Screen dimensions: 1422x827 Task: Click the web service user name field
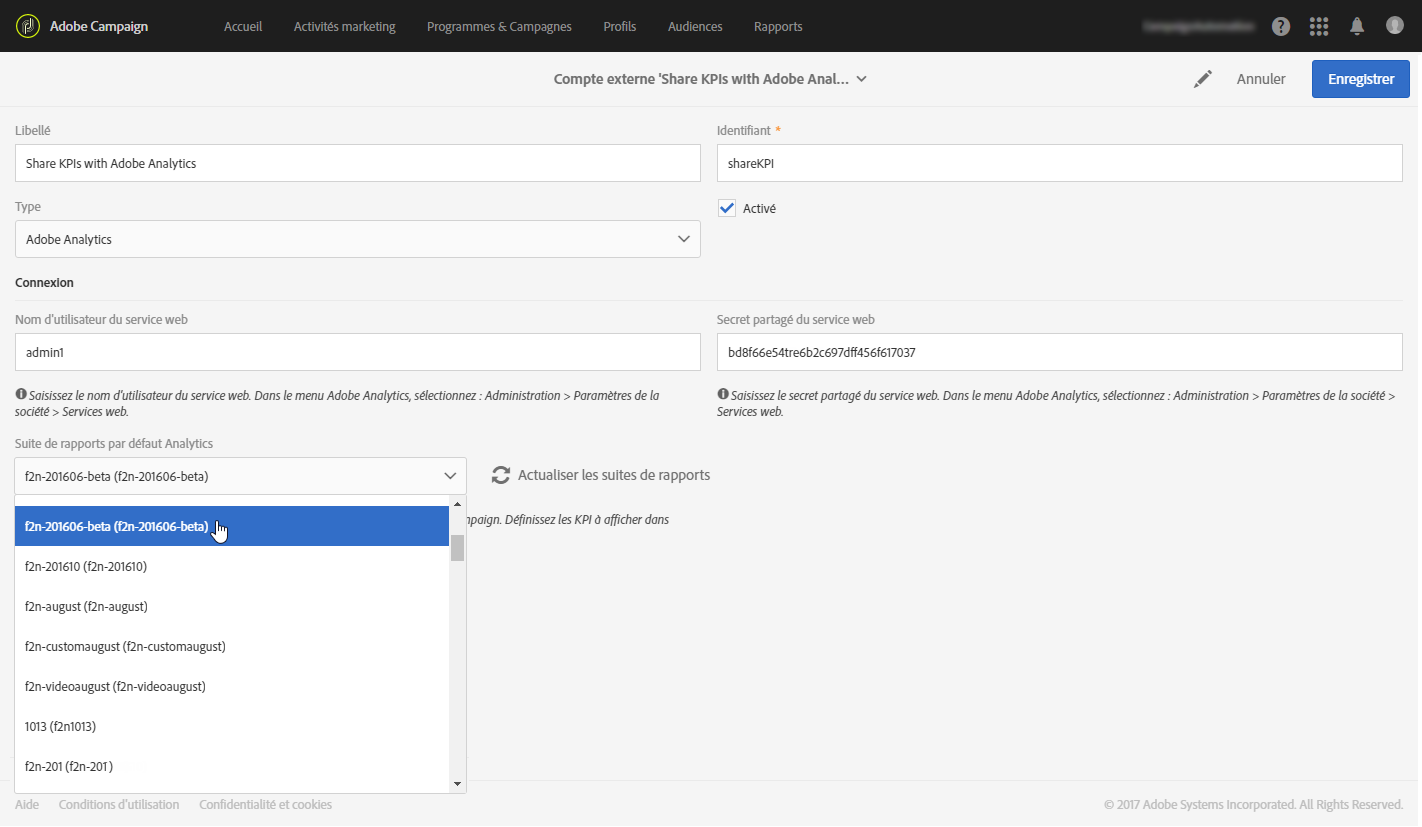point(358,352)
